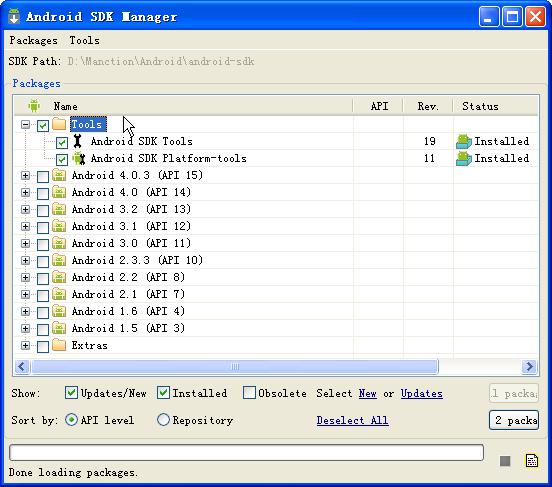Check the Android 4.0.3 (API 15) checkbox
The width and height of the screenshot is (552, 487).
(x=43, y=176)
